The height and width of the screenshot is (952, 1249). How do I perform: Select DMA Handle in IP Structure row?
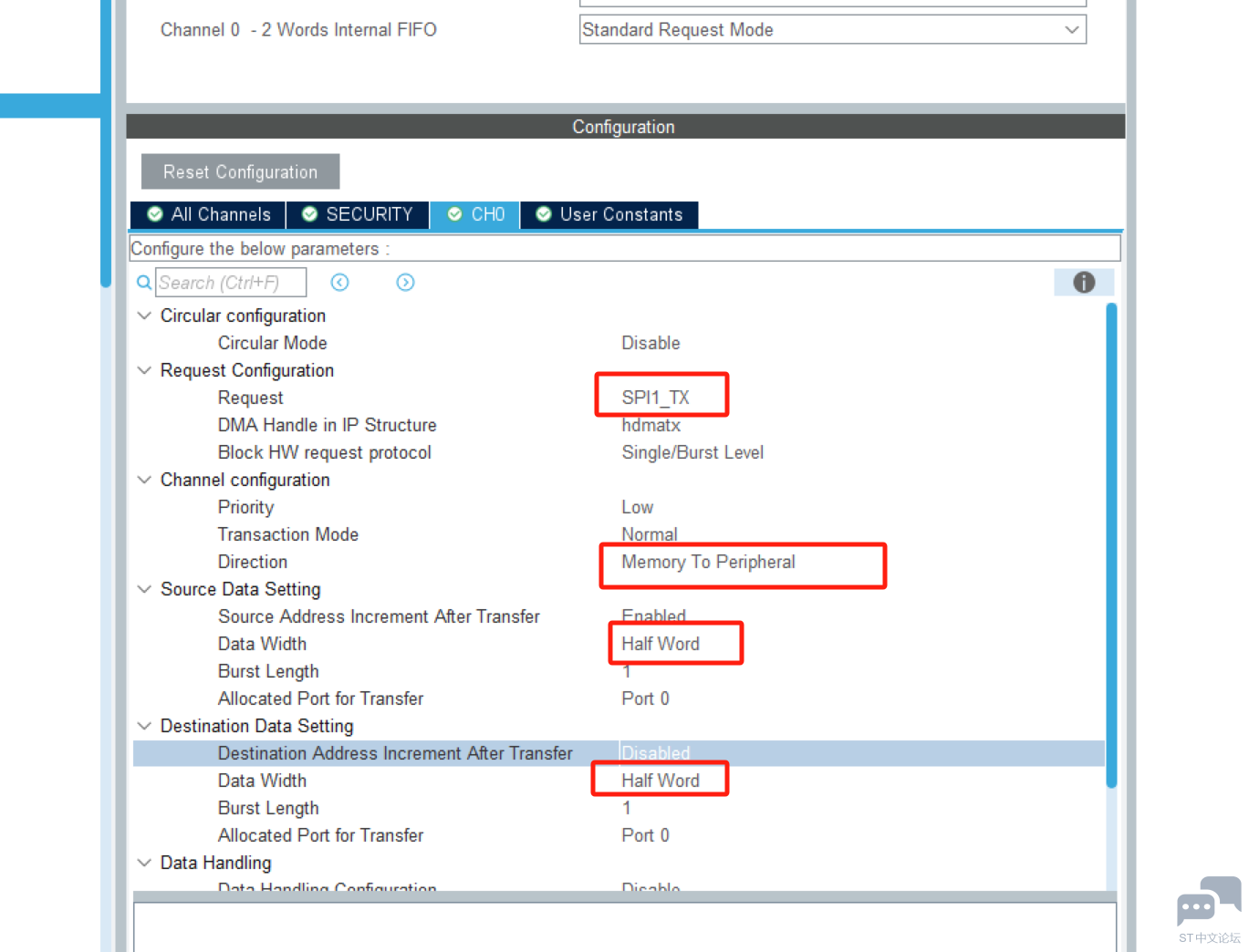[619, 425]
